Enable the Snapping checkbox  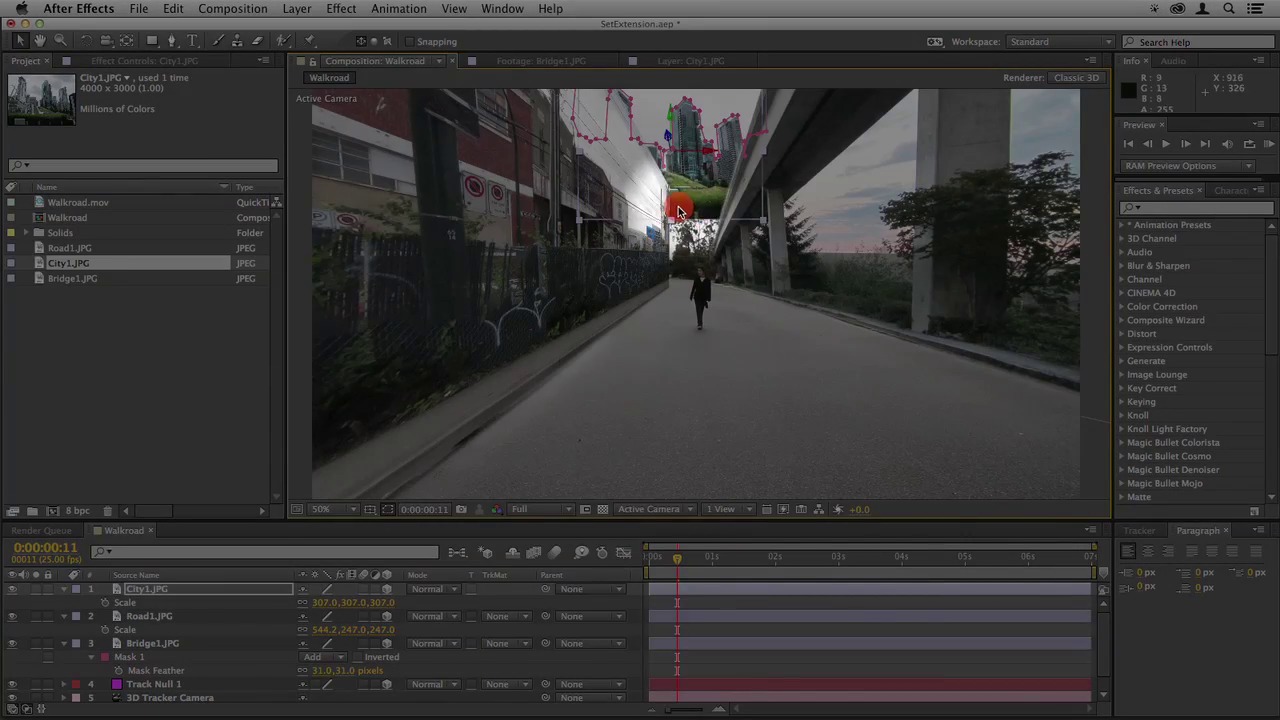coord(409,42)
